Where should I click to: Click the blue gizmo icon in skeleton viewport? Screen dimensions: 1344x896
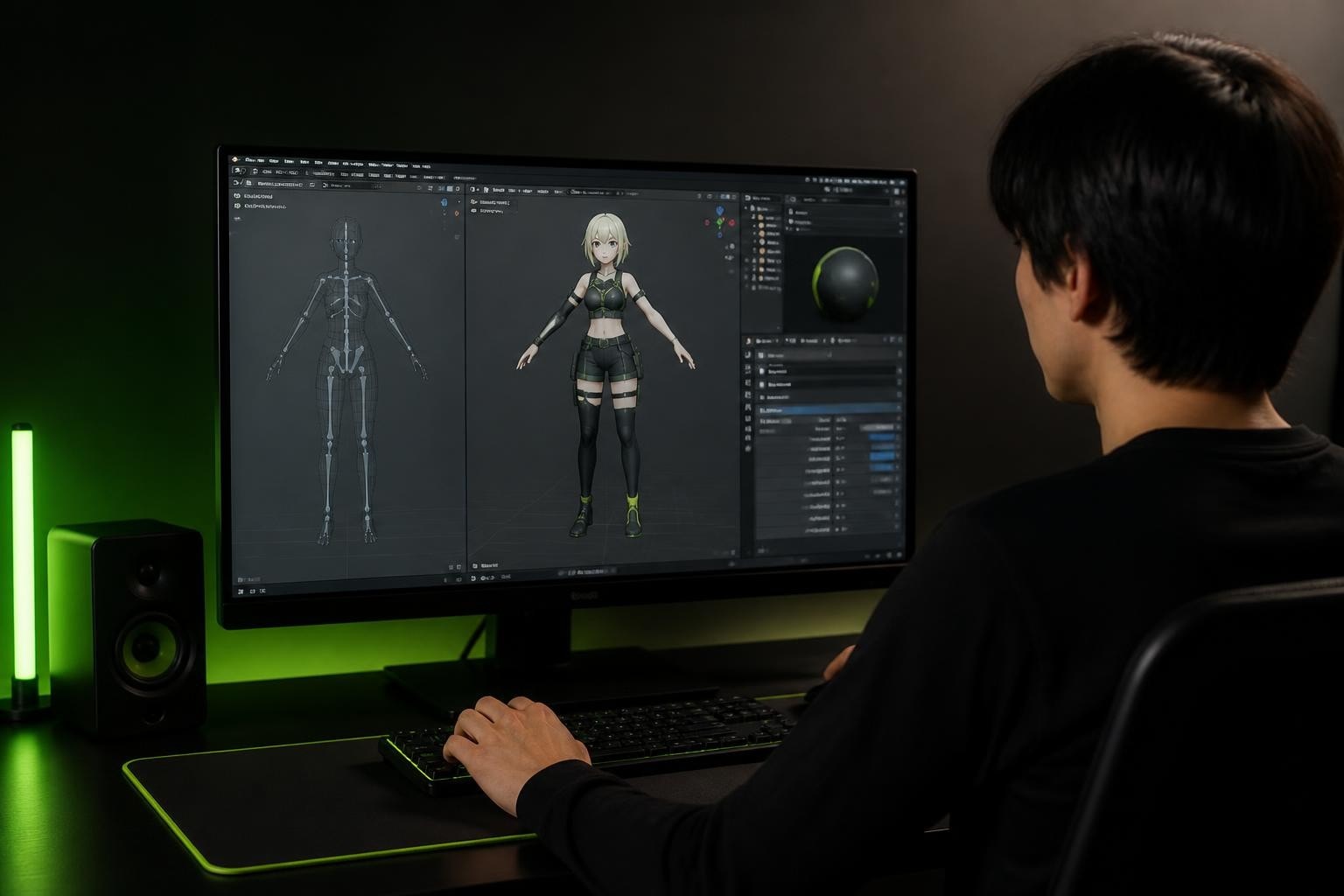point(444,203)
